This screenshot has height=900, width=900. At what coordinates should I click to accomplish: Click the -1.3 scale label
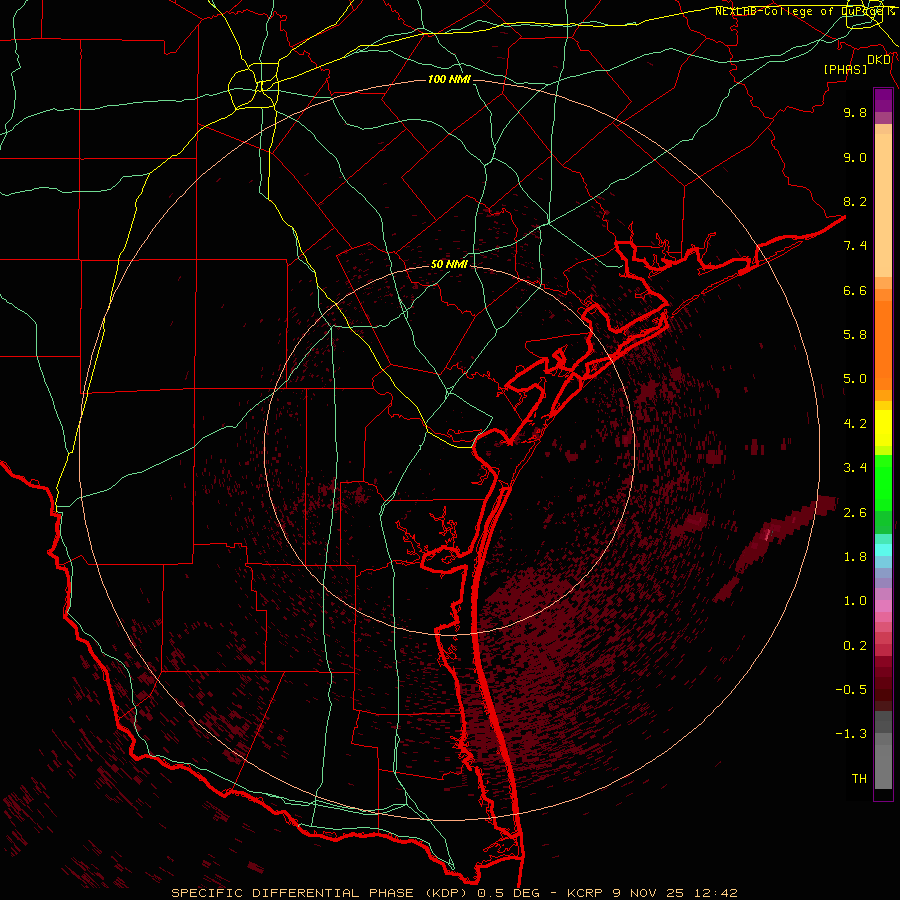[851, 734]
